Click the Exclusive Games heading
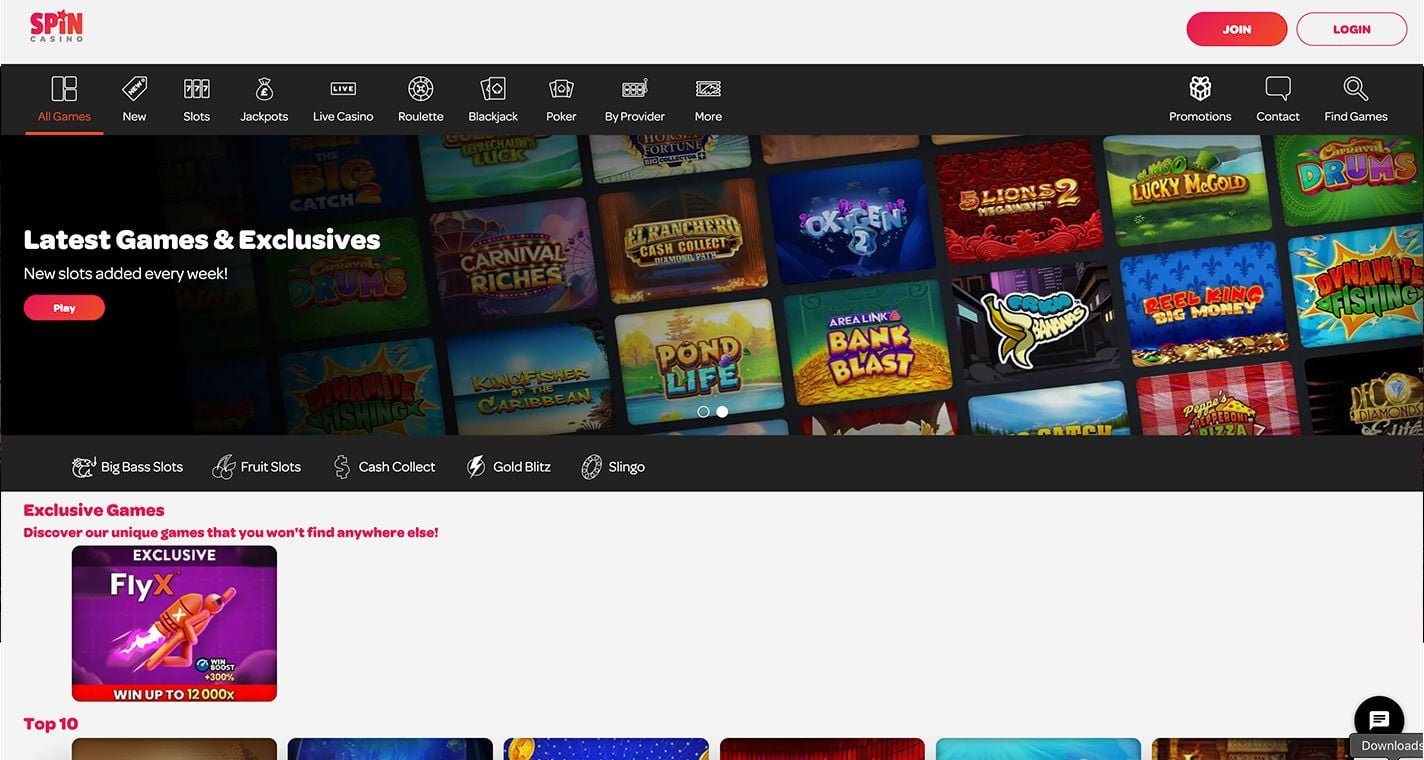Screen dimensions: 1424x760 94,510
